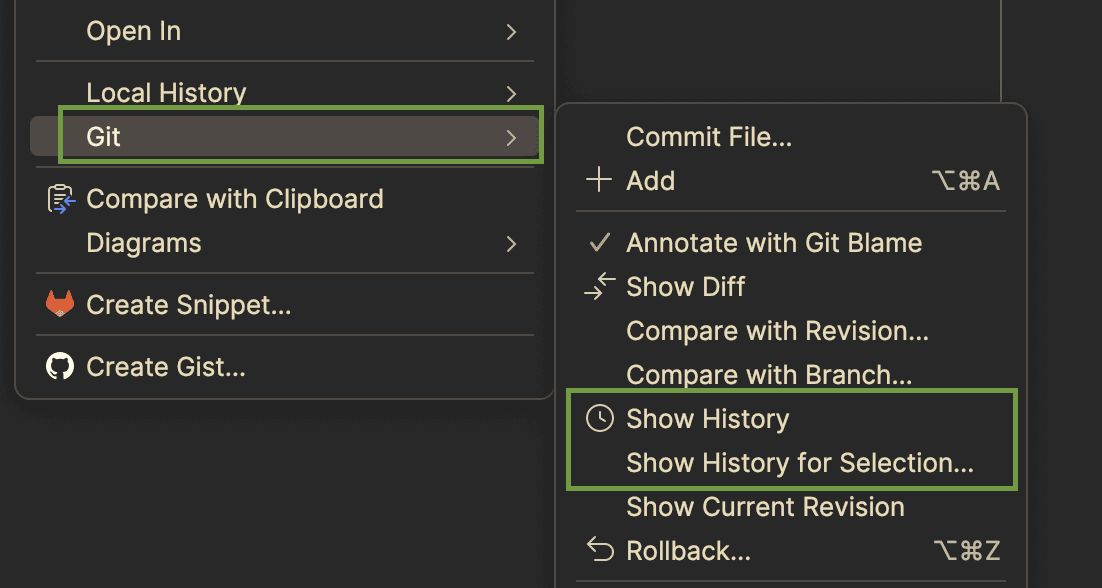
Task: Choose Compare with Branch…
Action: [x=769, y=374]
